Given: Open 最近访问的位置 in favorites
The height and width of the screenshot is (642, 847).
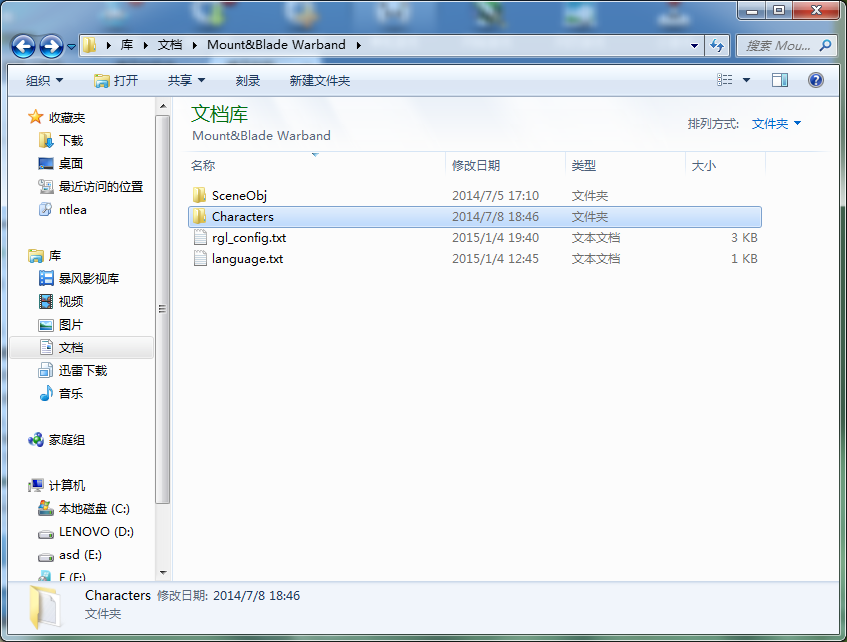Looking at the screenshot, I should 101,186.
